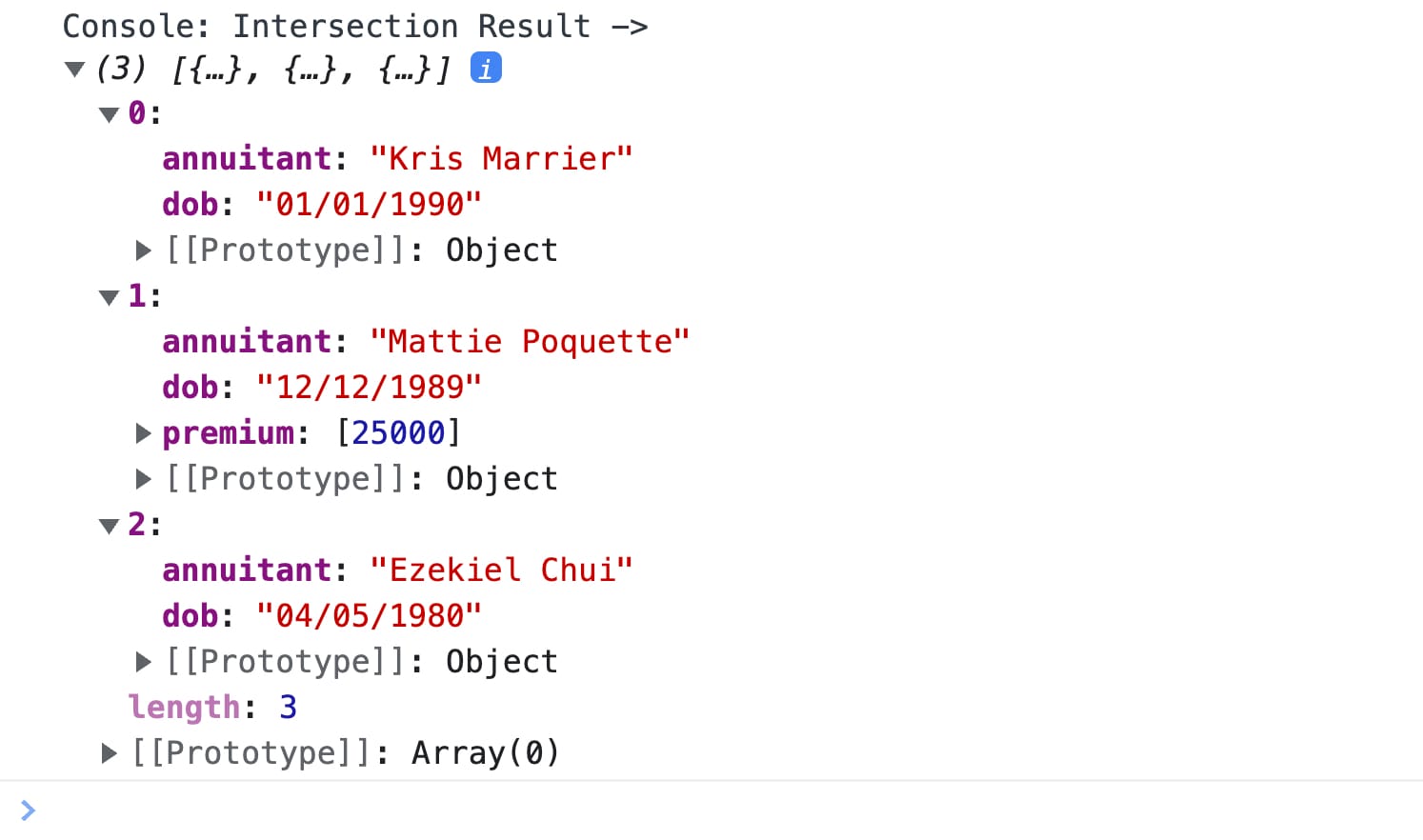Select the "Kris Marrier" annuitant value
This screenshot has height=840, width=1423.
pyautogui.click(x=501, y=158)
